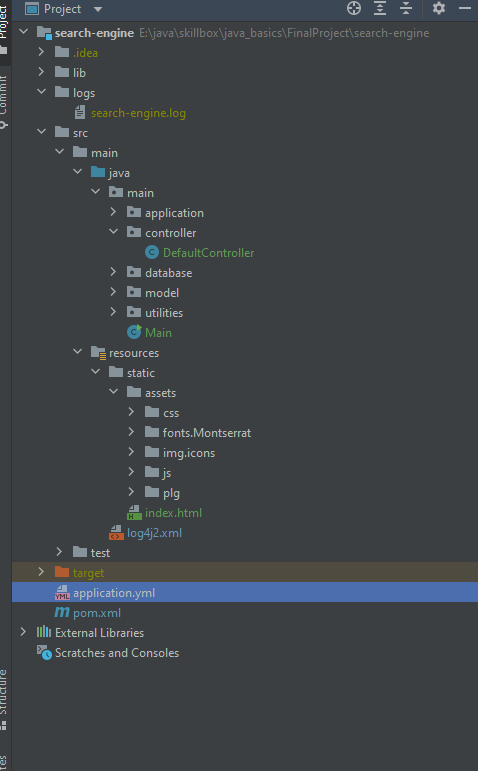
Task: Click the DefaultController class icon
Action: click(151, 252)
